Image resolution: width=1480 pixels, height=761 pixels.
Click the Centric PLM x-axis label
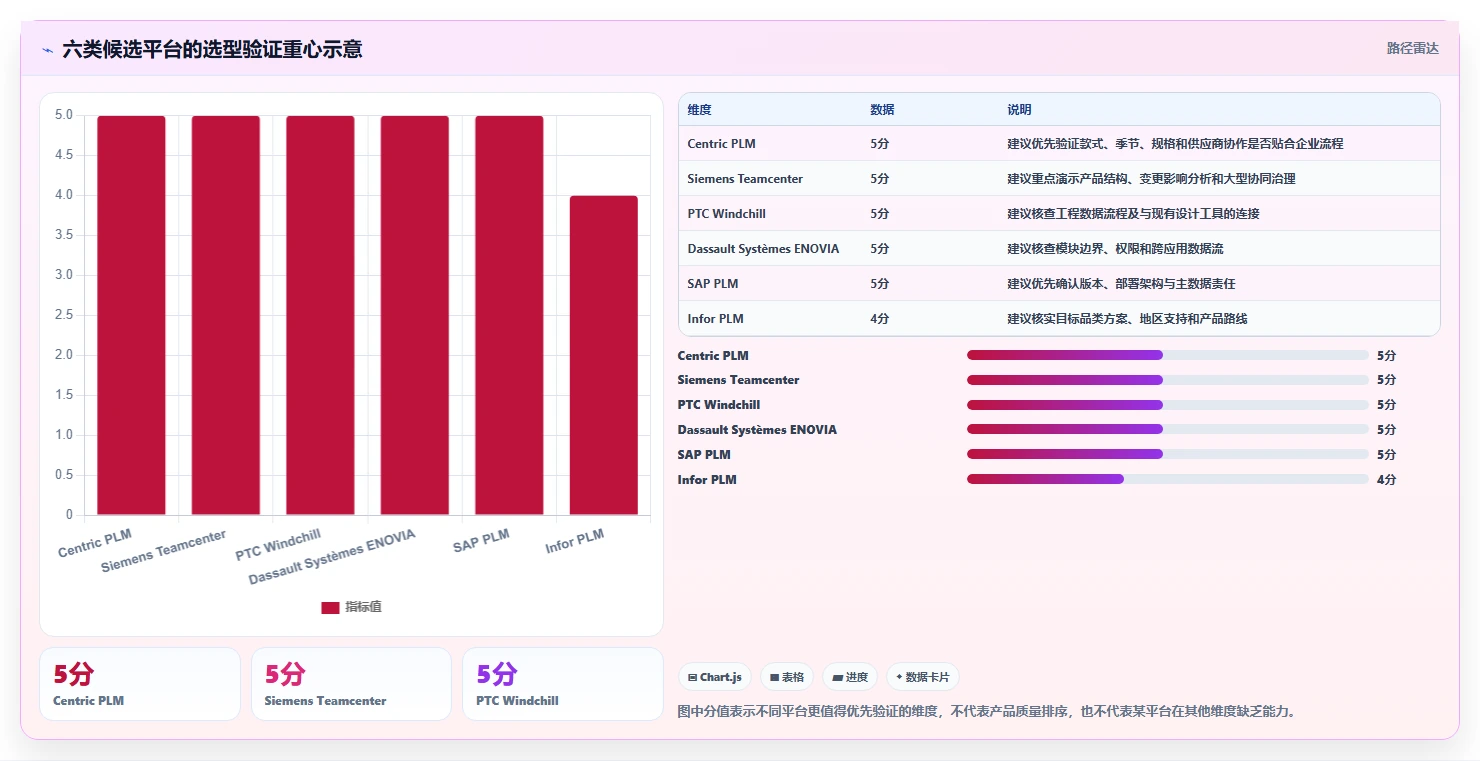[95, 543]
